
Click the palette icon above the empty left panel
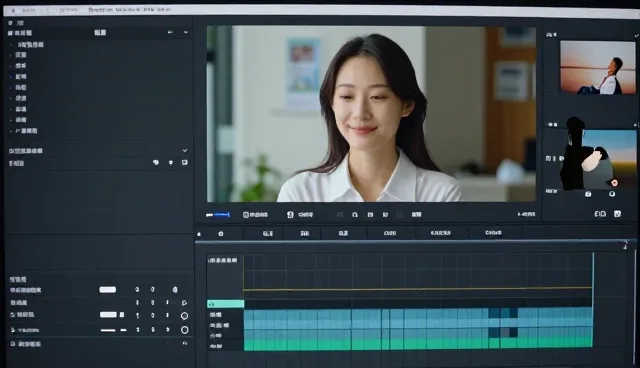pyautogui.click(x=156, y=162)
